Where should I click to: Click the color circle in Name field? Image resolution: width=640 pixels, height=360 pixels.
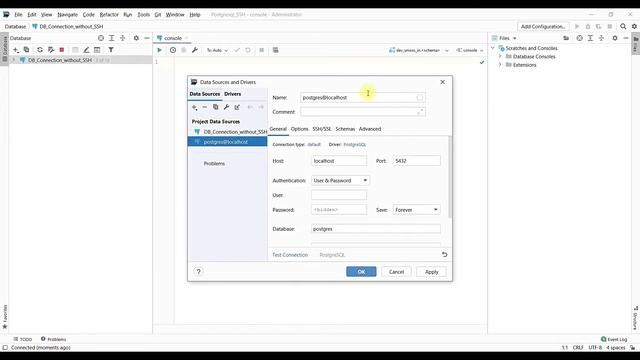coord(420,98)
